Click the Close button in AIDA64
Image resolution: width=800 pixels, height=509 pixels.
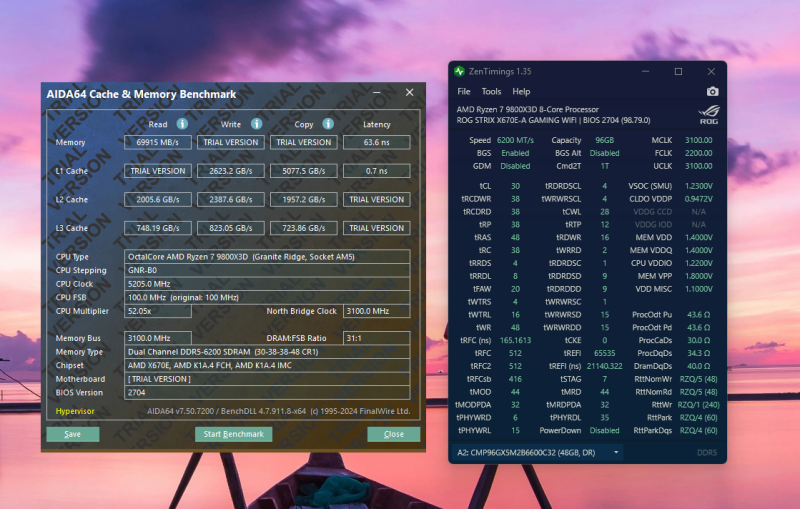pyautogui.click(x=393, y=434)
